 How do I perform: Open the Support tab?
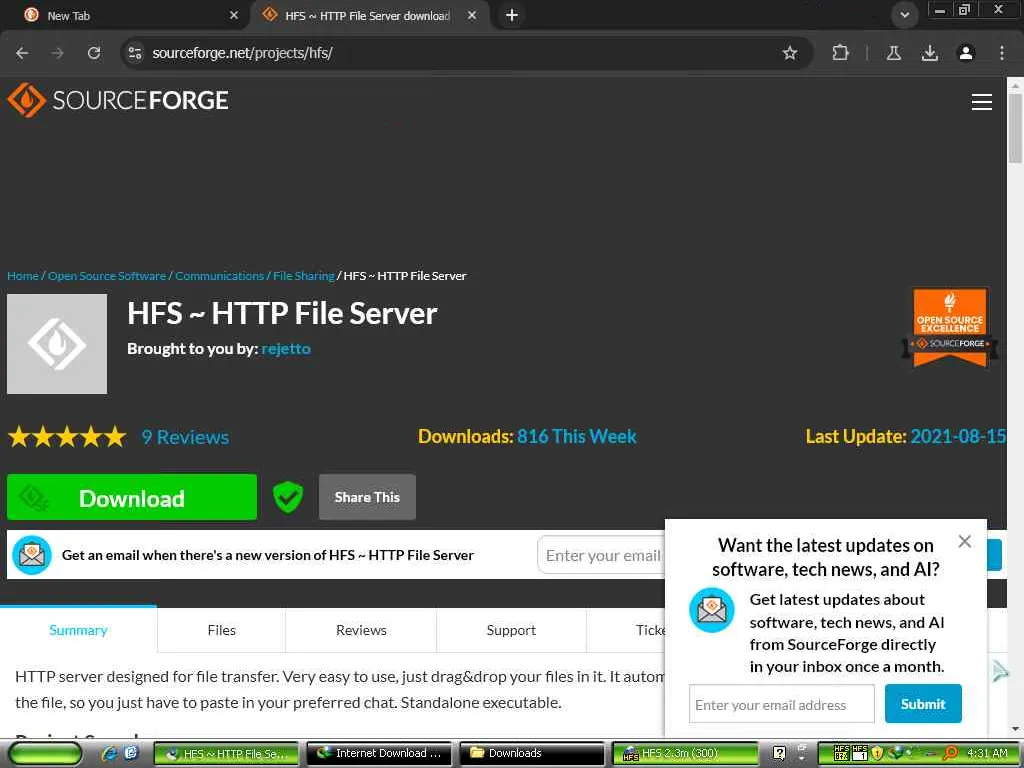coord(511,630)
